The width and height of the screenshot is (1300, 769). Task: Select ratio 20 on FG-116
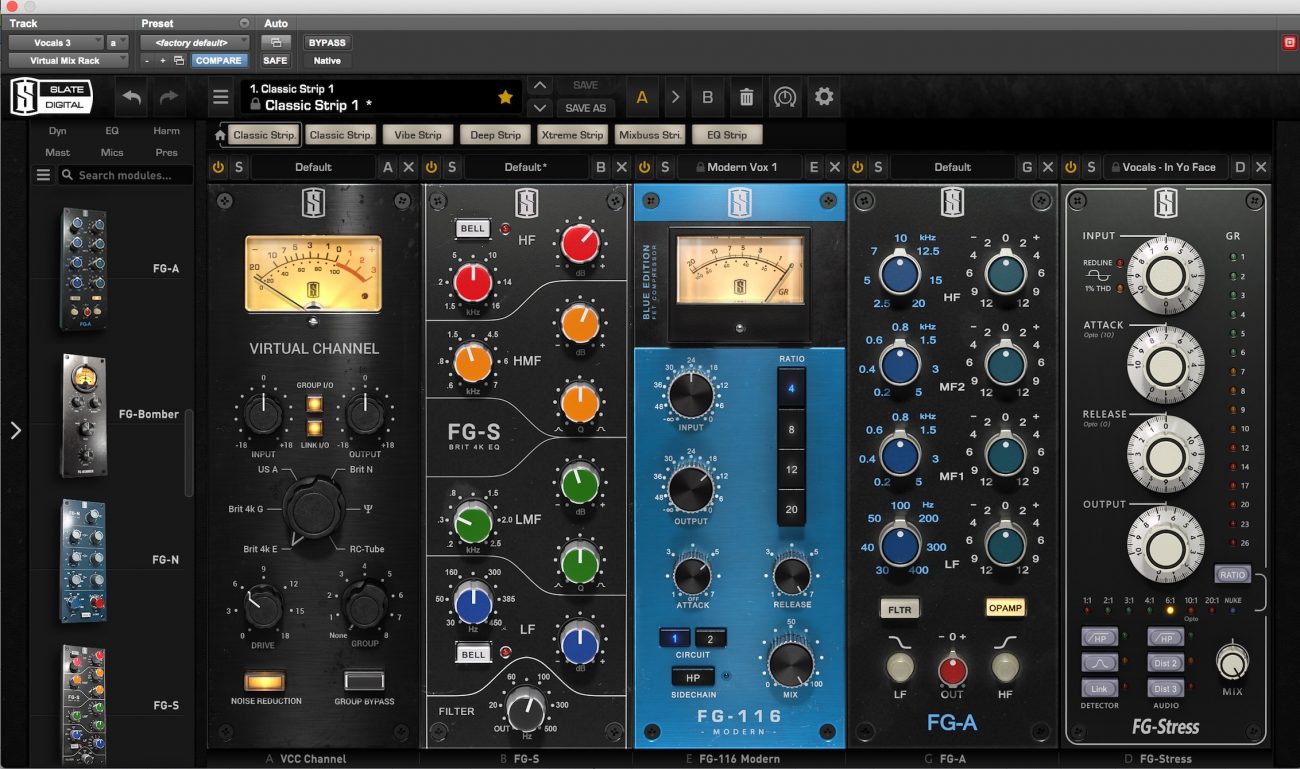(x=792, y=509)
